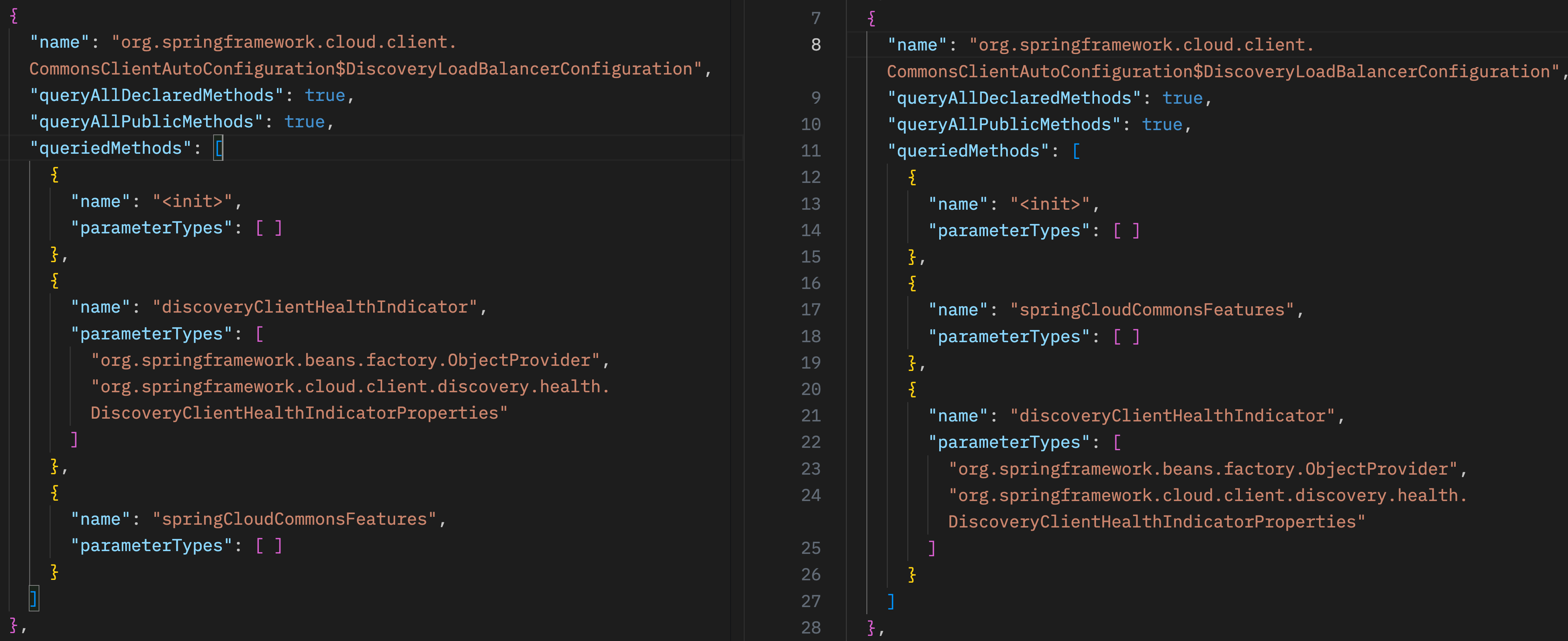Screen dimensions: 1568x641
Task: Click "org.springframework.cloud.client." on left editor's first name line
Action: [284, 42]
